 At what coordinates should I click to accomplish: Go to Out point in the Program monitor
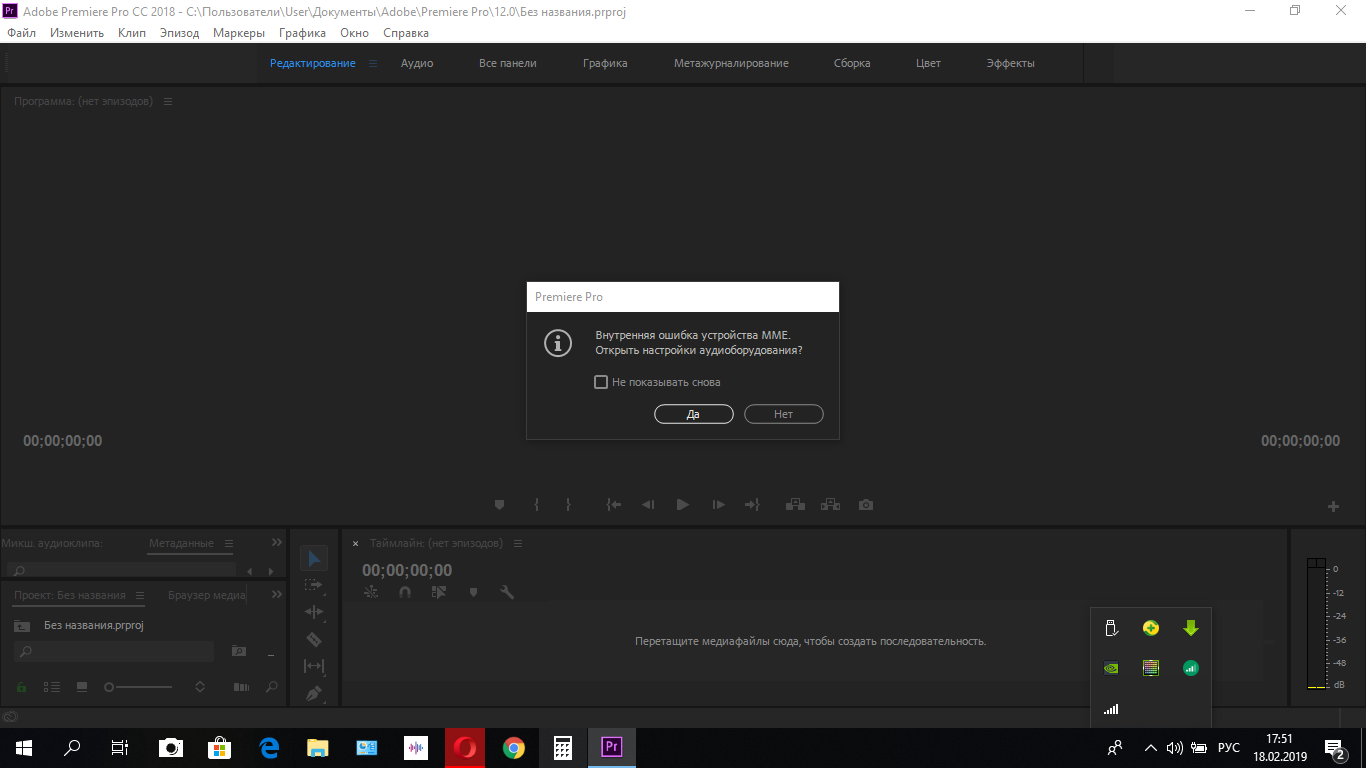(752, 505)
